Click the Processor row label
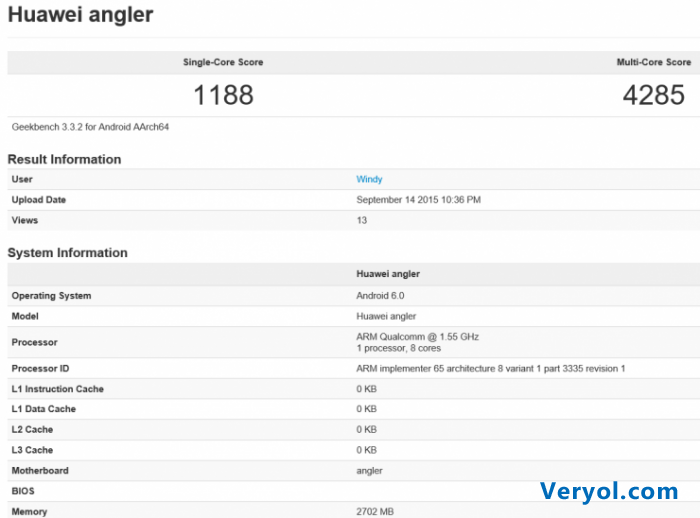 coord(34,342)
